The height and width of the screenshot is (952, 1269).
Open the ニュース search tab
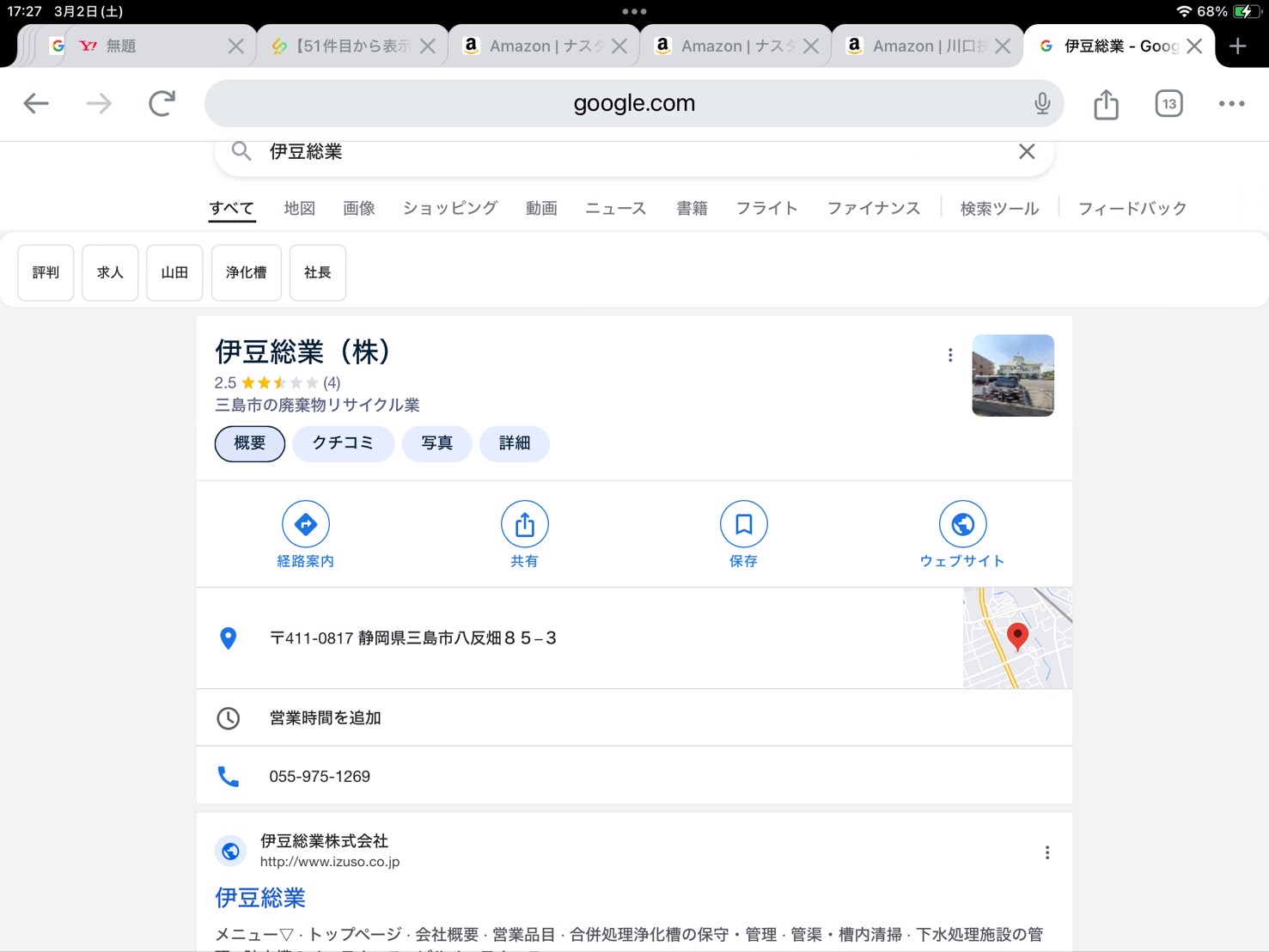pyautogui.click(x=616, y=208)
